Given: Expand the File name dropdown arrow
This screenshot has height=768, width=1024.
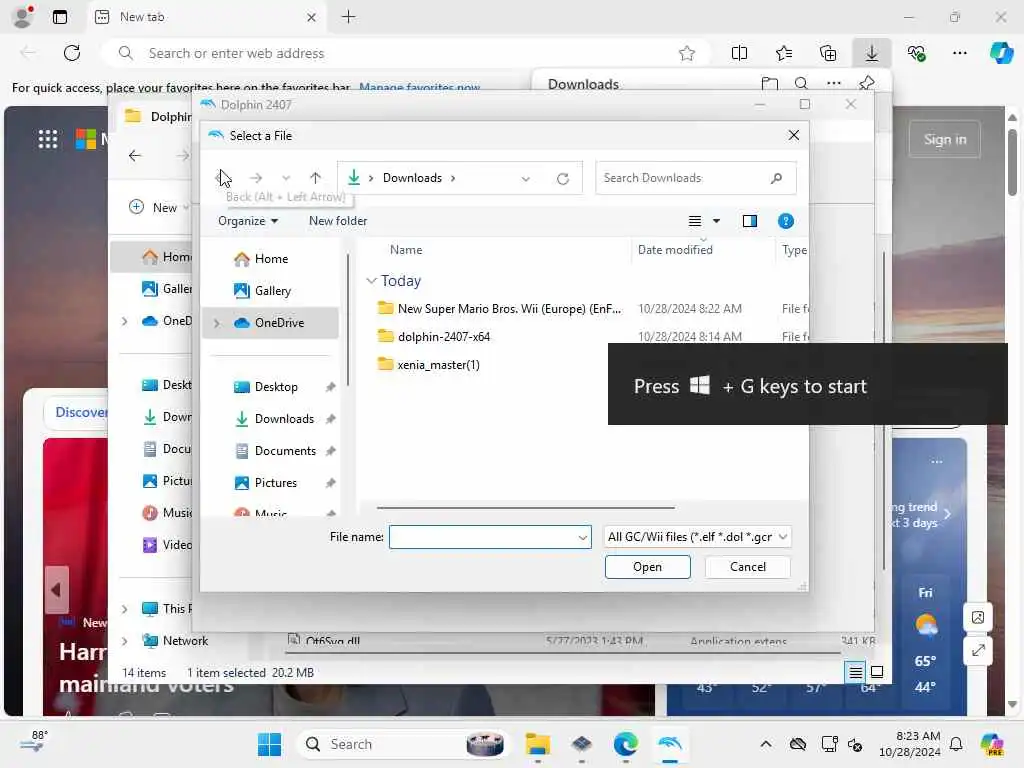Looking at the screenshot, I should click(x=583, y=537).
